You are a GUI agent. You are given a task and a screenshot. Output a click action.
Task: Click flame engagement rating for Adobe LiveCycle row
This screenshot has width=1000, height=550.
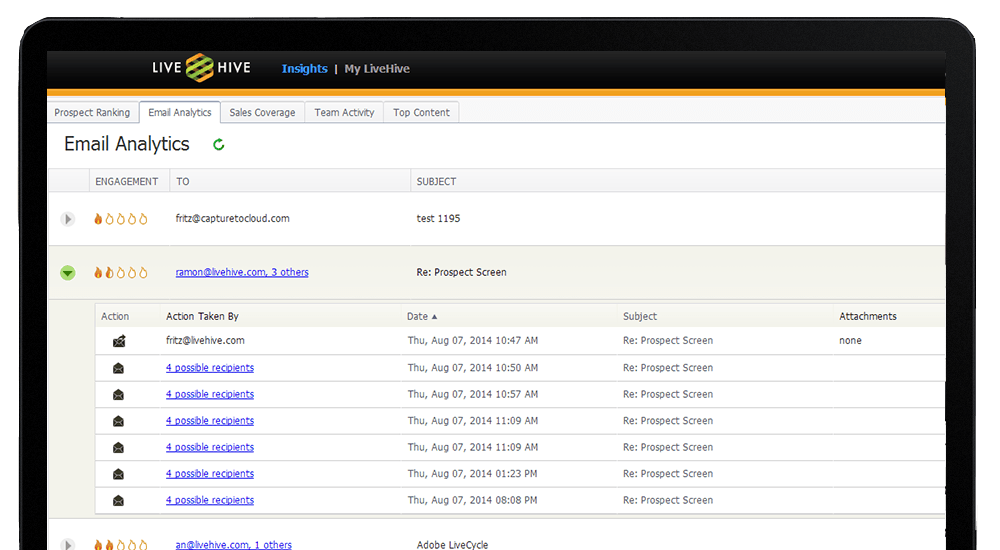121,544
